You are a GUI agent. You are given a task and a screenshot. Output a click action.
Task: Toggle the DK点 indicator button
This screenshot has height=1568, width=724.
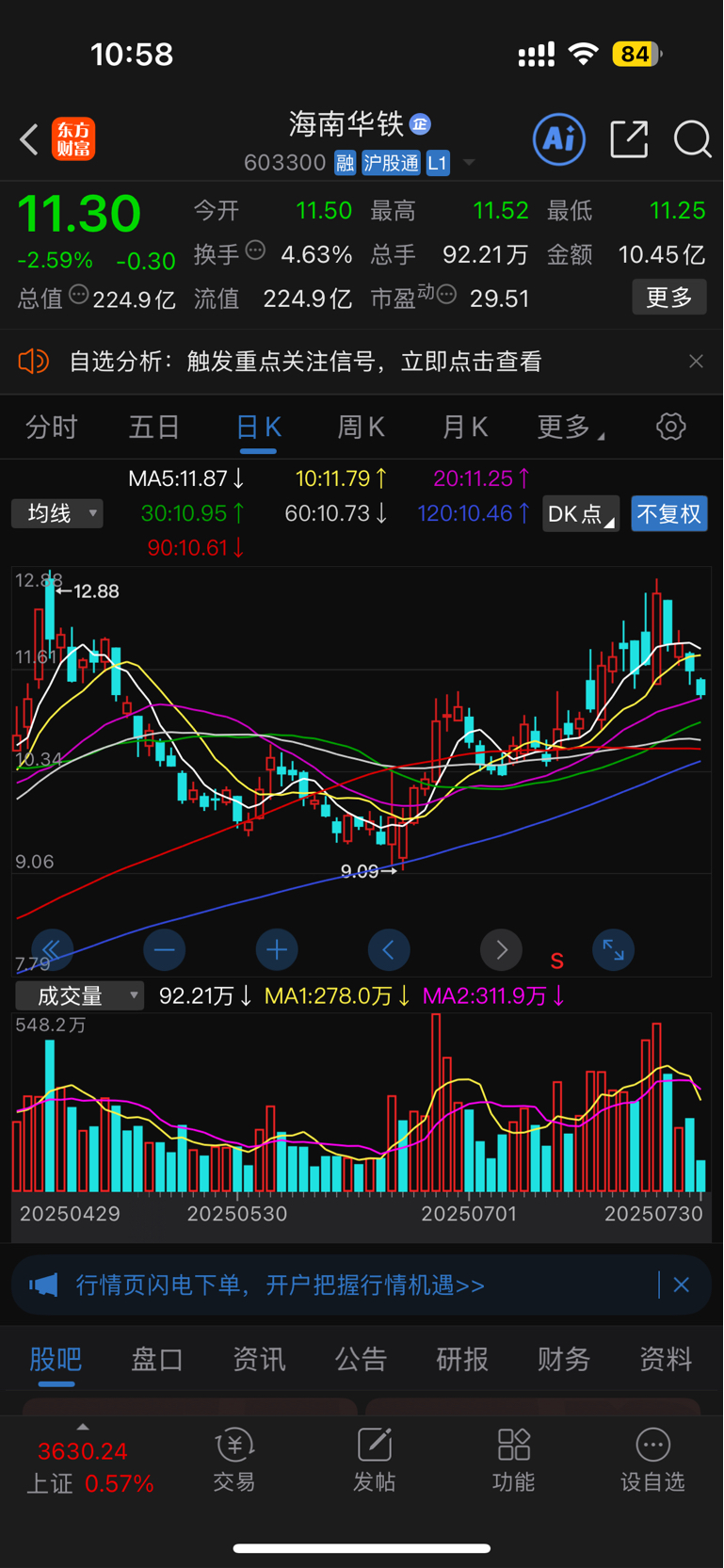[581, 514]
